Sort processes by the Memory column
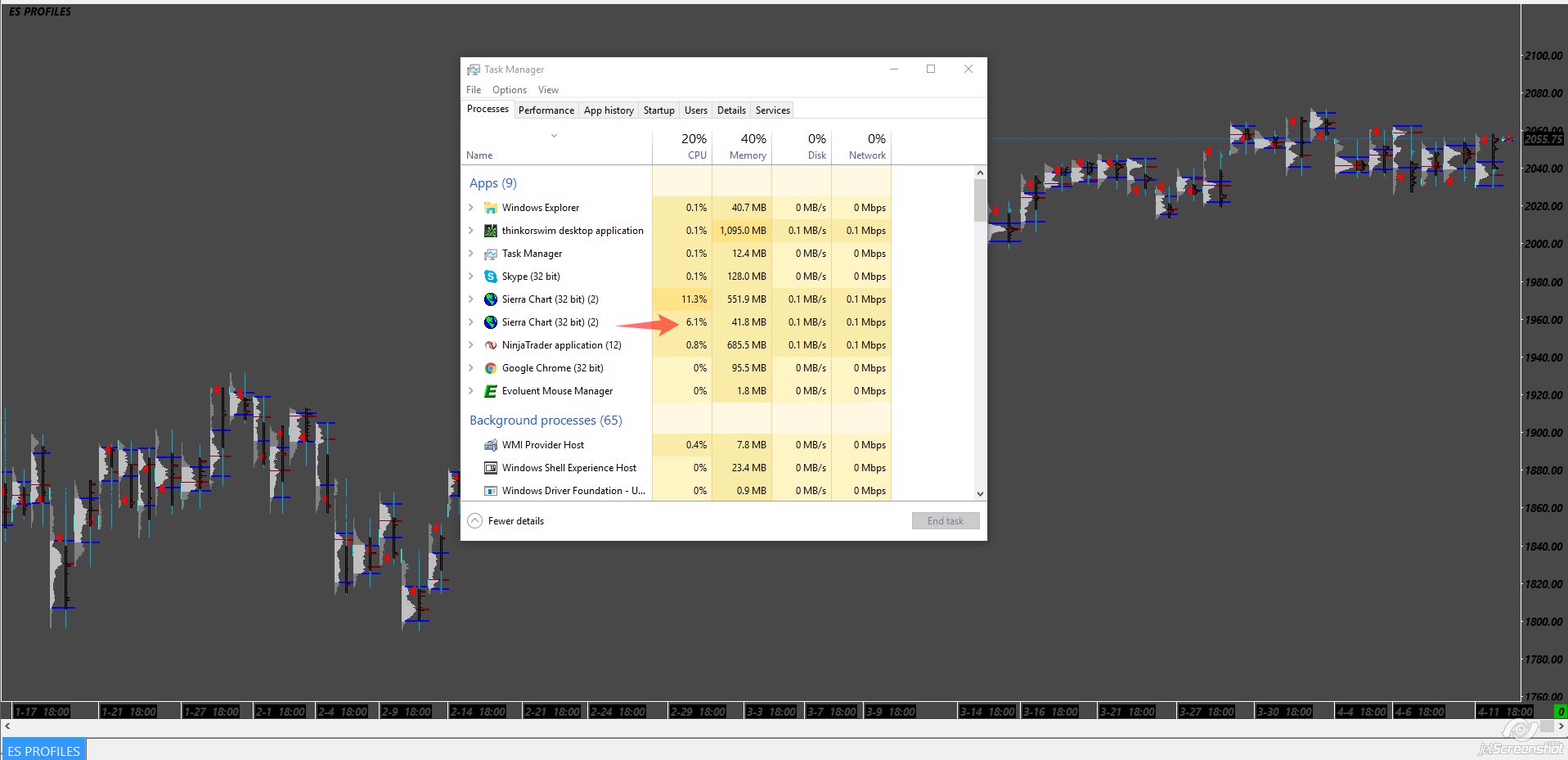This screenshot has height=760, width=1568. 742,146
